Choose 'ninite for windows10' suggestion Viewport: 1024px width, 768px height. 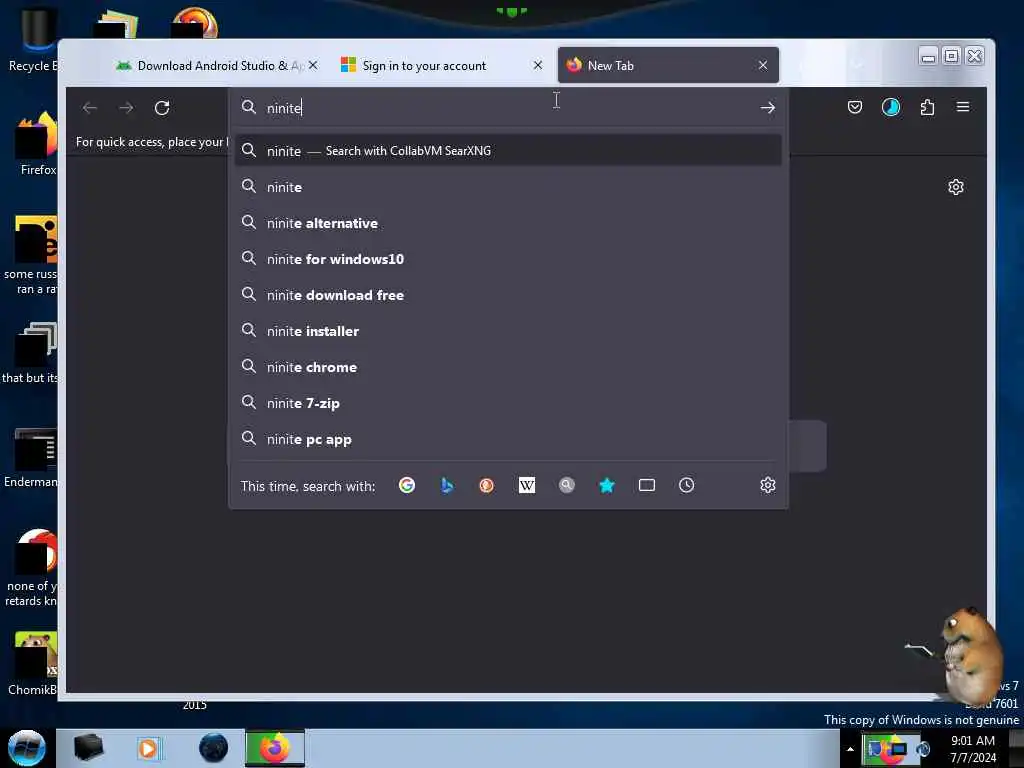point(508,259)
